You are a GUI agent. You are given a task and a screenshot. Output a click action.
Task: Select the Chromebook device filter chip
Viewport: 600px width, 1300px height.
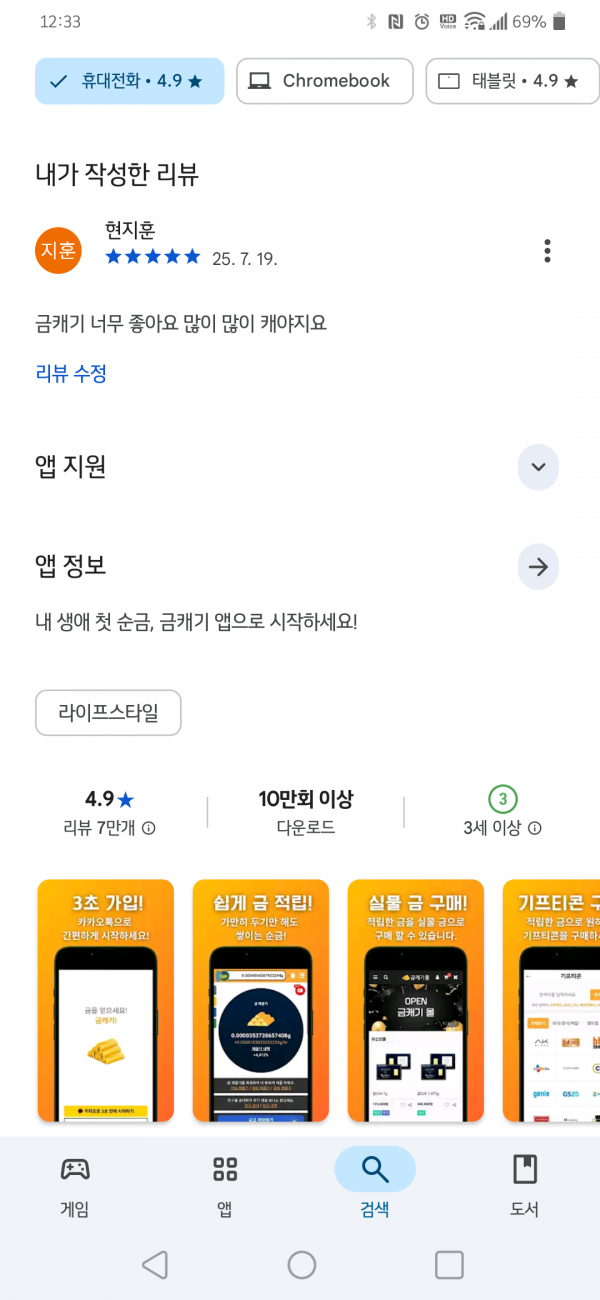[x=325, y=81]
